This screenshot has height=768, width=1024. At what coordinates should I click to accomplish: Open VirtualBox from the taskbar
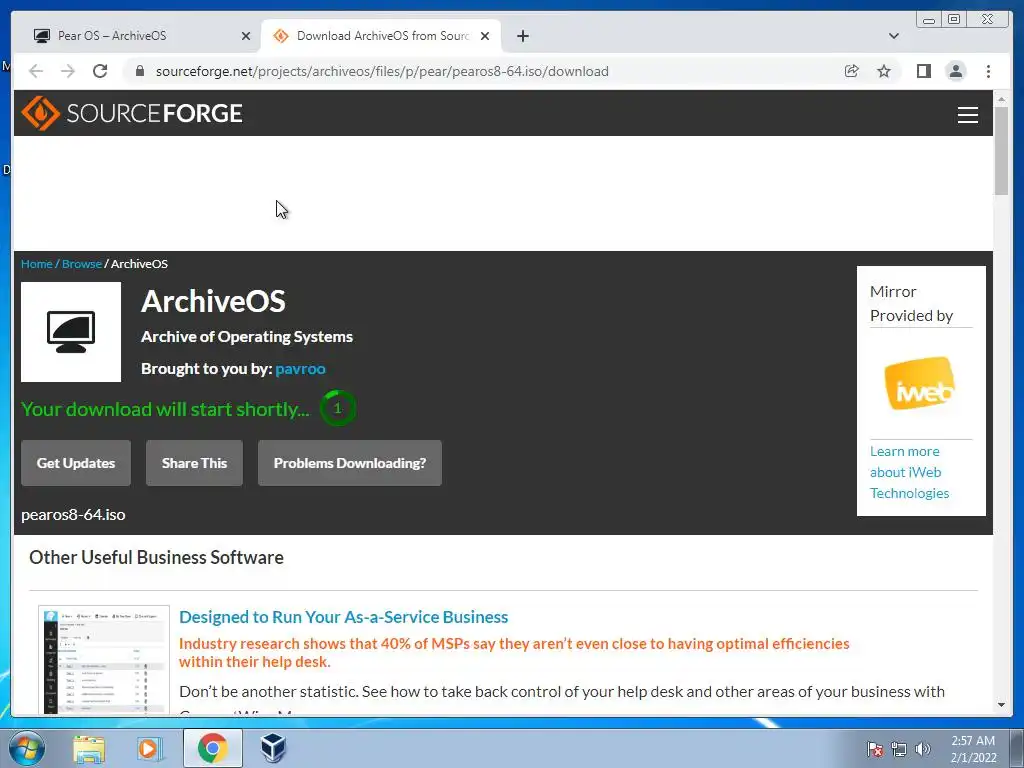273,748
